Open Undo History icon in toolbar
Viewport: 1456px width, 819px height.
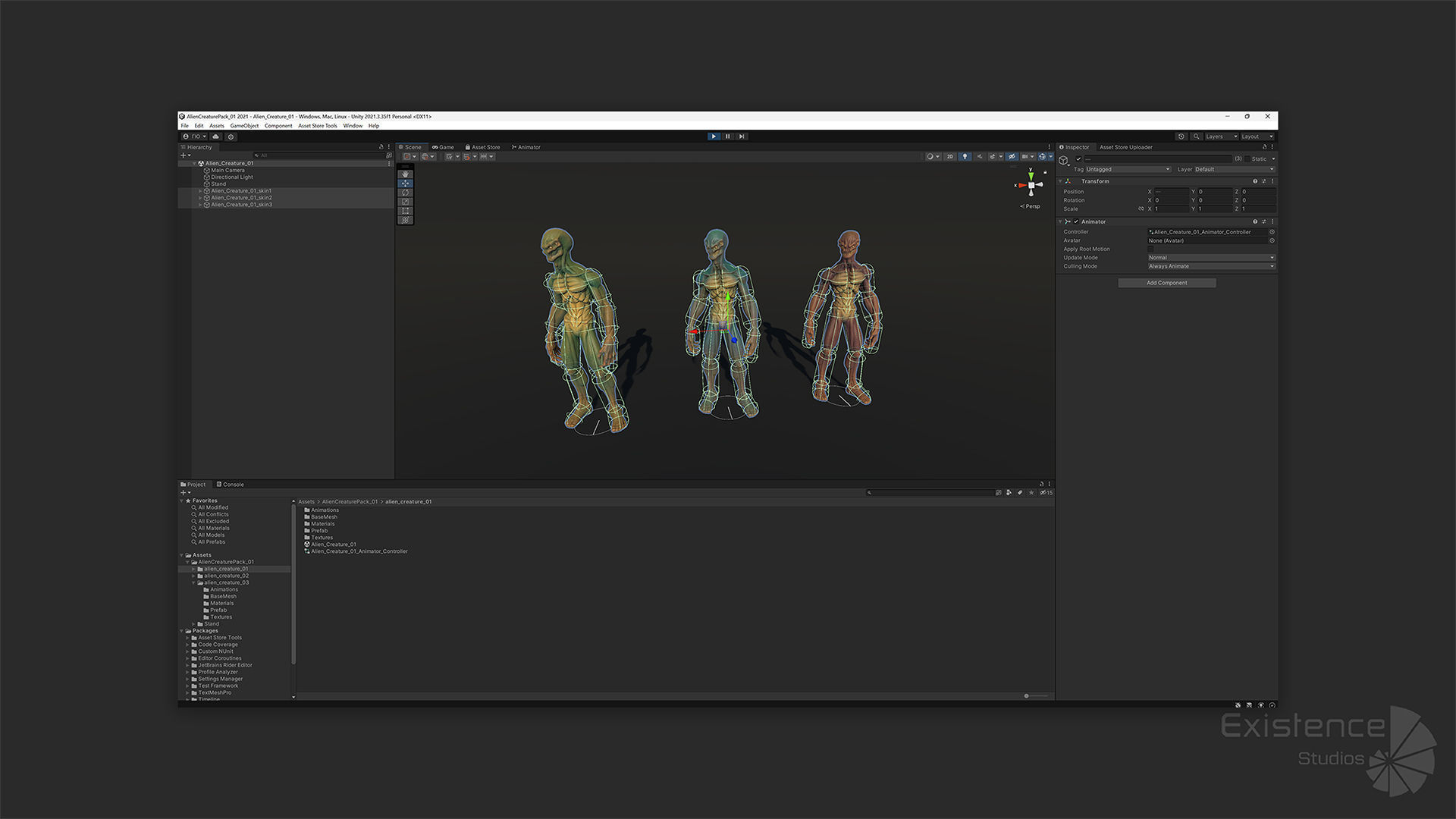(1181, 136)
